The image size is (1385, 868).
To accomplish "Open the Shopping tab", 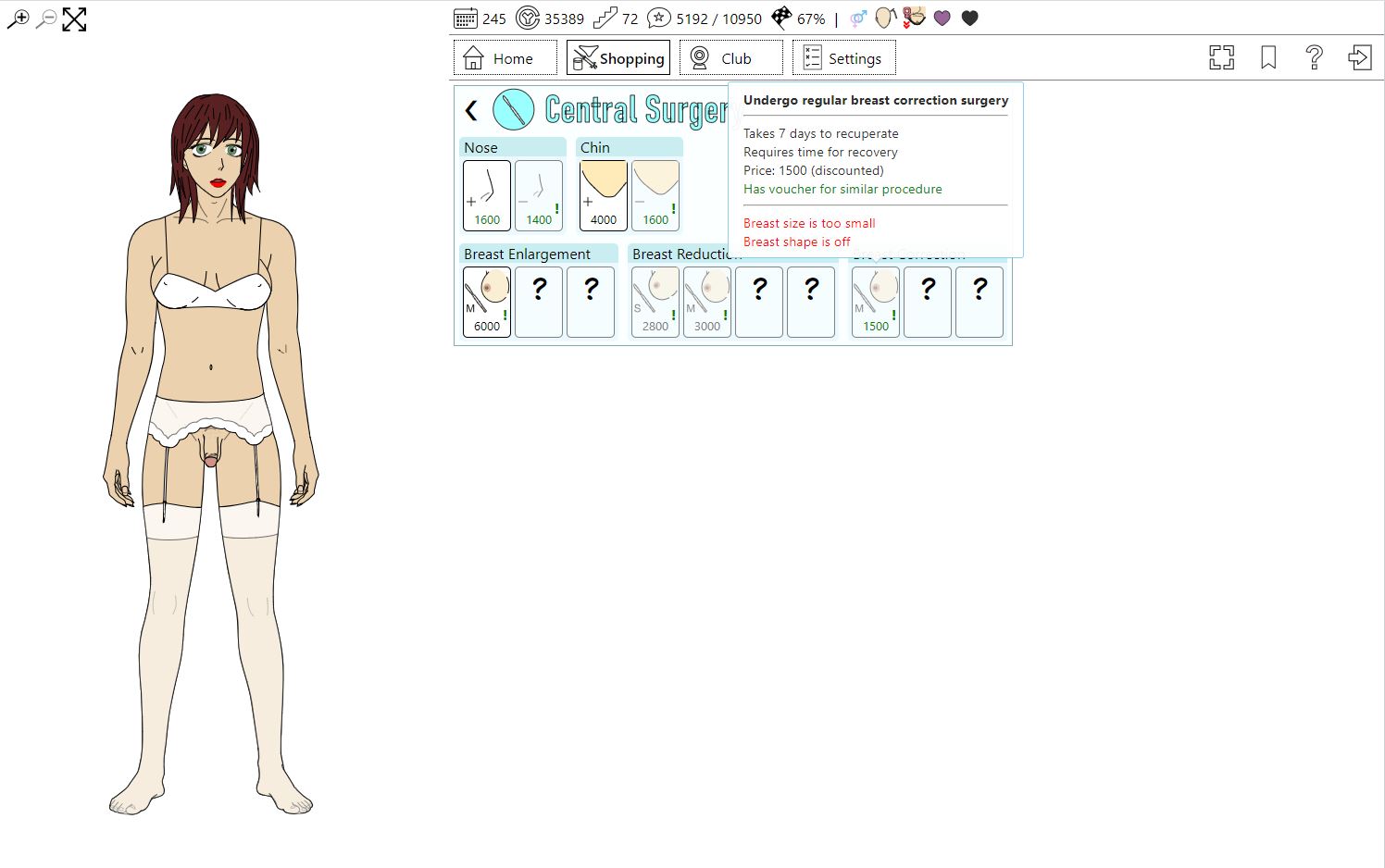I will pos(618,58).
